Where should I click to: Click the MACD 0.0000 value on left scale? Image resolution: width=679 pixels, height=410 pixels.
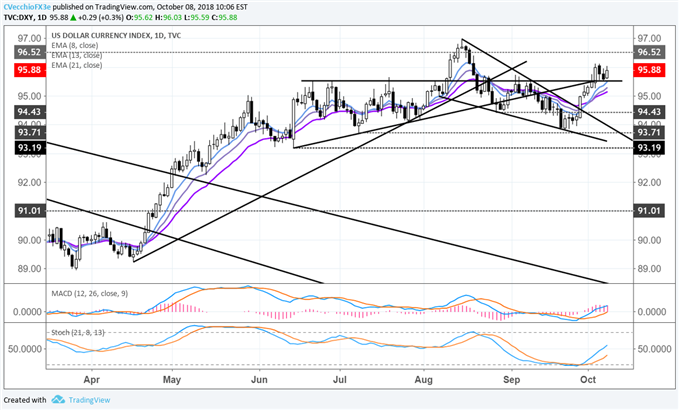click(x=27, y=312)
